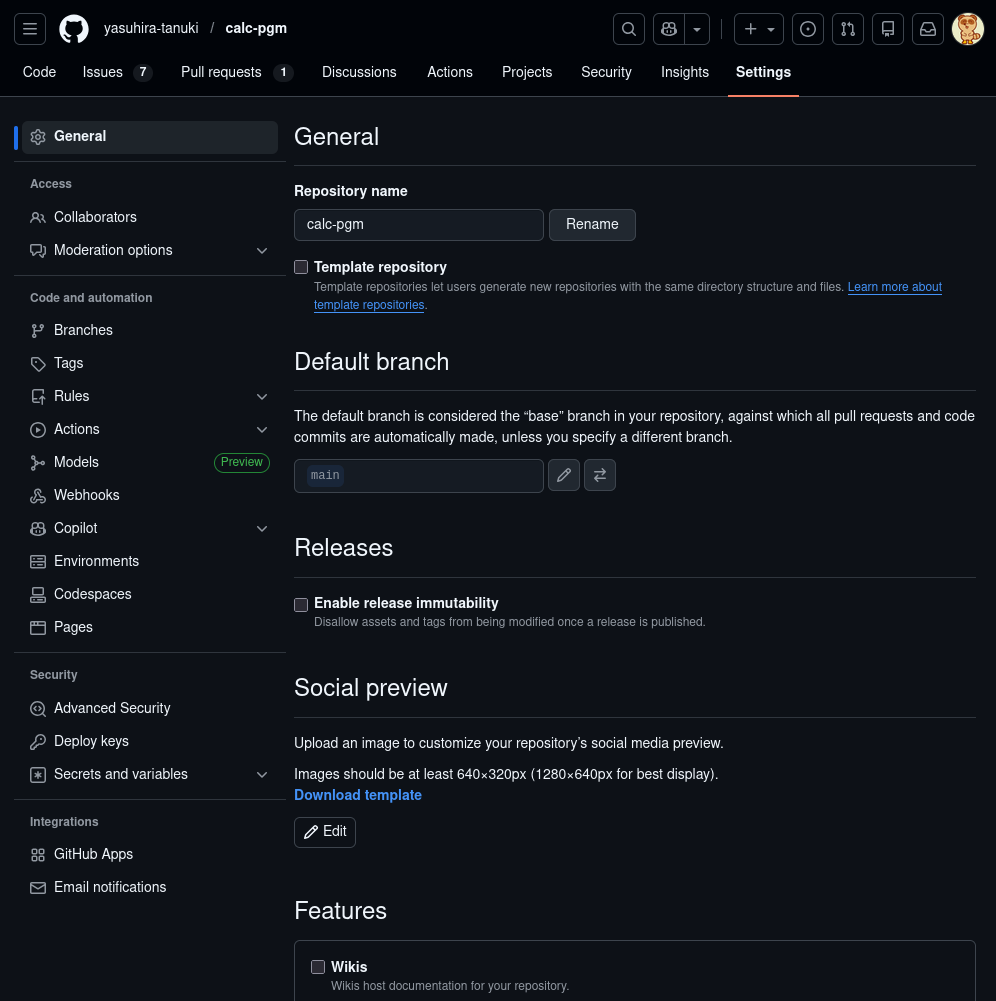
Task: Open the notifications inbox icon
Action: [928, 29]
